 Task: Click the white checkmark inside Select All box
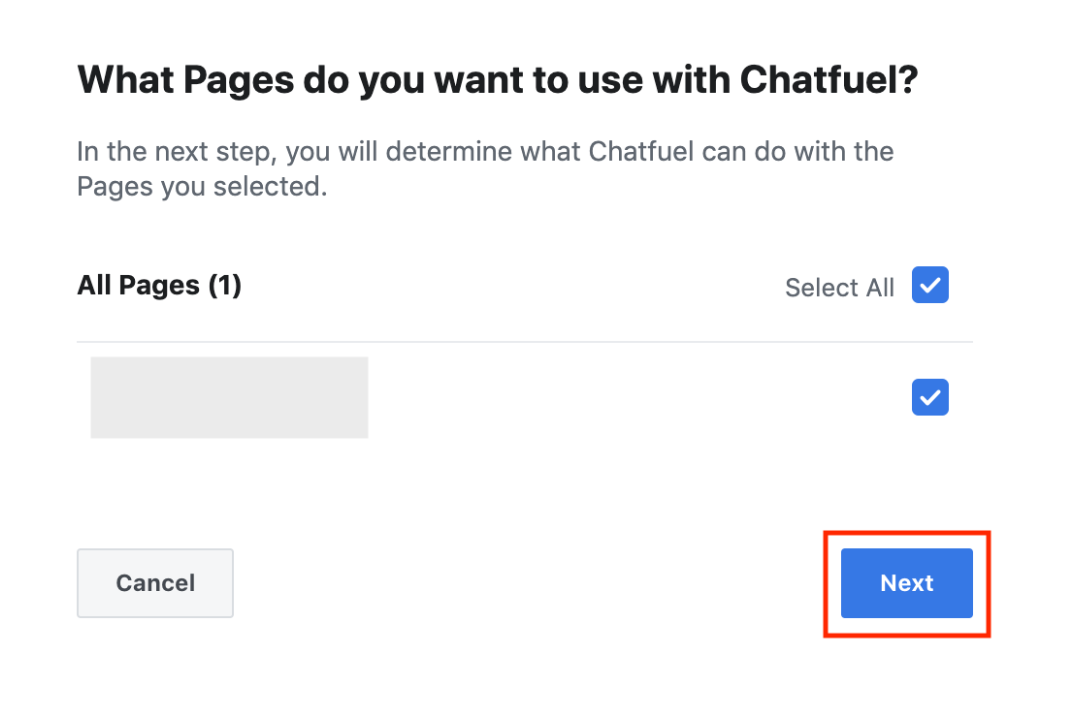(x=930, y=286)
